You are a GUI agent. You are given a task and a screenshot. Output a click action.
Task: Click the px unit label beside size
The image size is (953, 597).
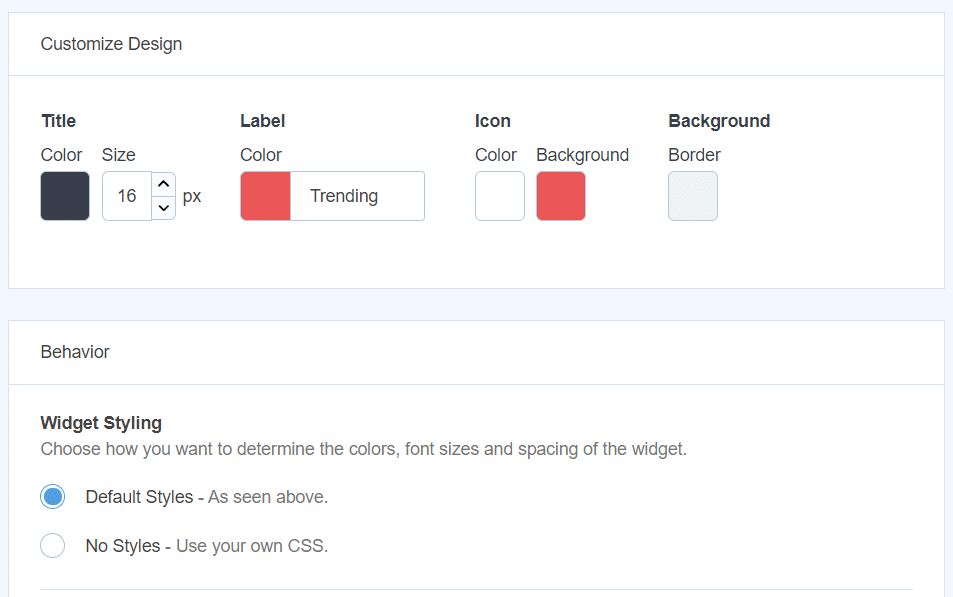coord(192,195)
